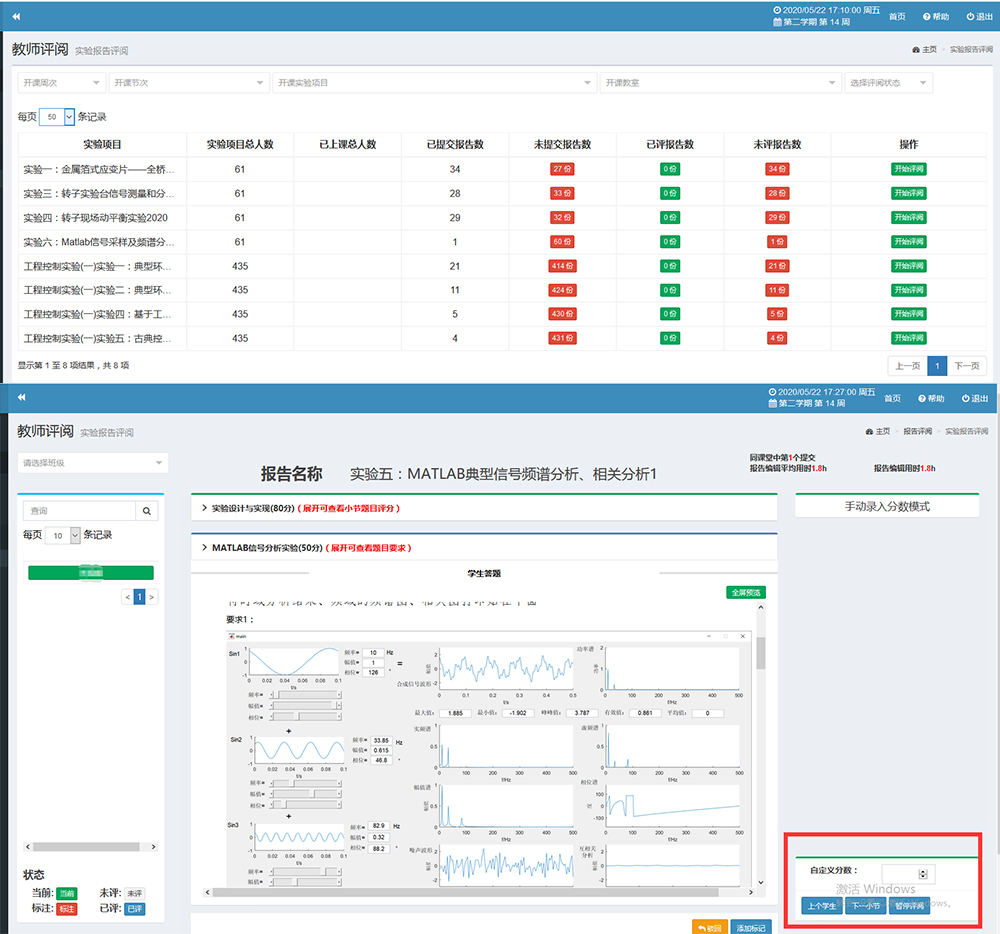The width and height of the screenshot is (1000, 934).
Task: Go to 下一页 in table pagination
Action: [967, 366]
